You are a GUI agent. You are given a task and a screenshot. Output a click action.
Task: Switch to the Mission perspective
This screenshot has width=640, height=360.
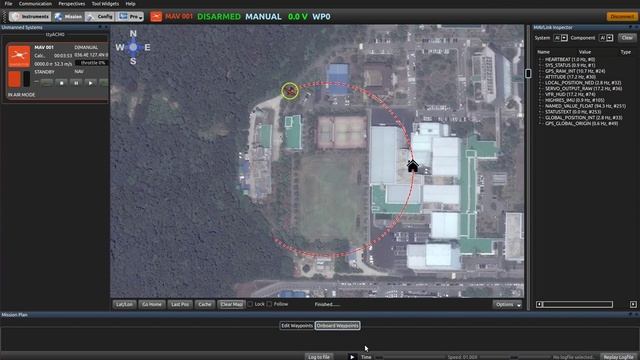[x=69, y=17]
